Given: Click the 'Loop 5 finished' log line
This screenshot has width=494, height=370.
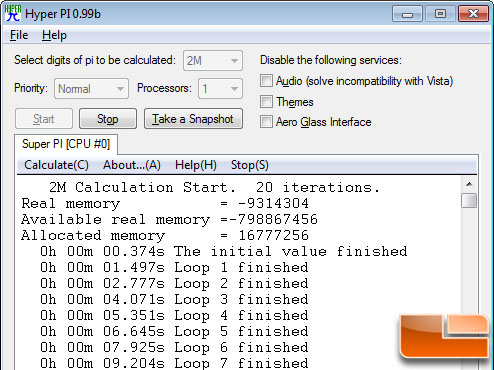Looking at the screenshot, I should [x=174, y=332].
